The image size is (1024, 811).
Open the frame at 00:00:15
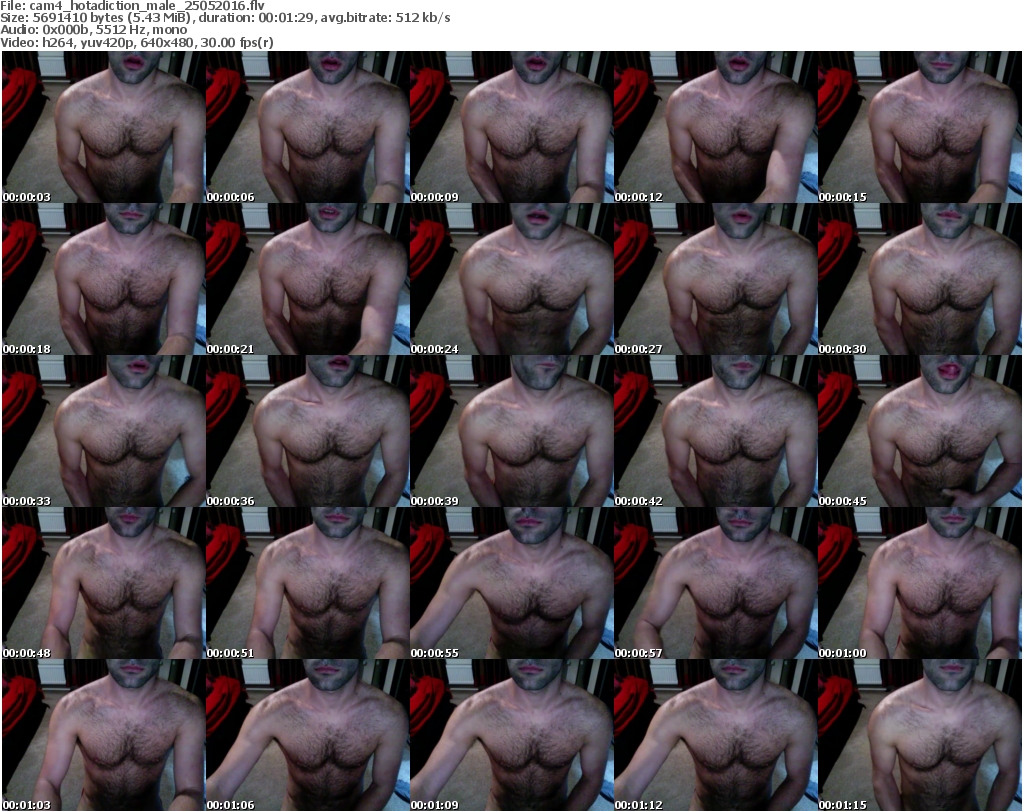pos(920,127)
